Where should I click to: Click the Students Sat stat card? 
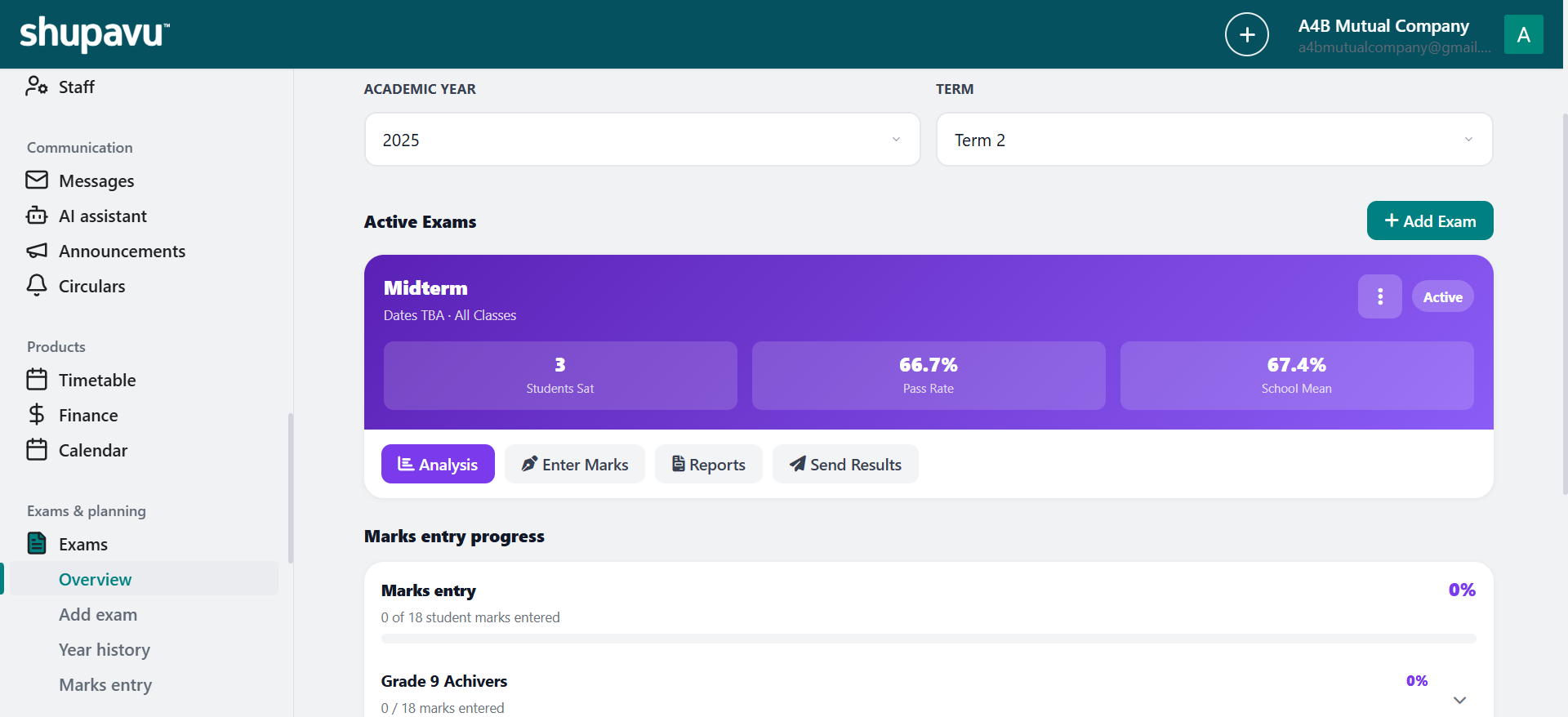(x=560, y=376)
